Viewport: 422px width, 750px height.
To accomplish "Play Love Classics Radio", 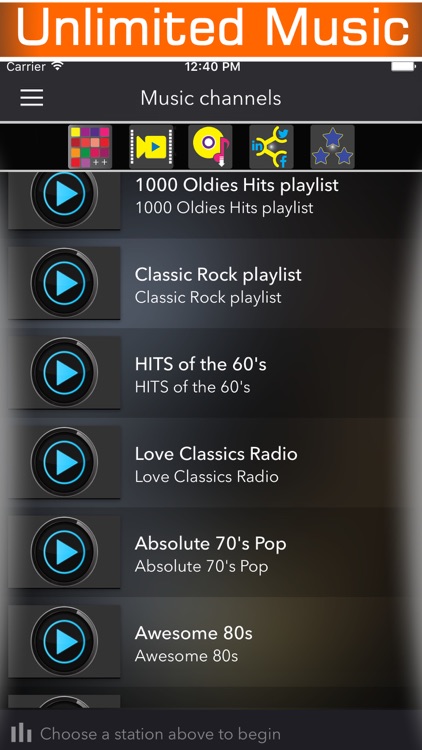I will point(64,462).
